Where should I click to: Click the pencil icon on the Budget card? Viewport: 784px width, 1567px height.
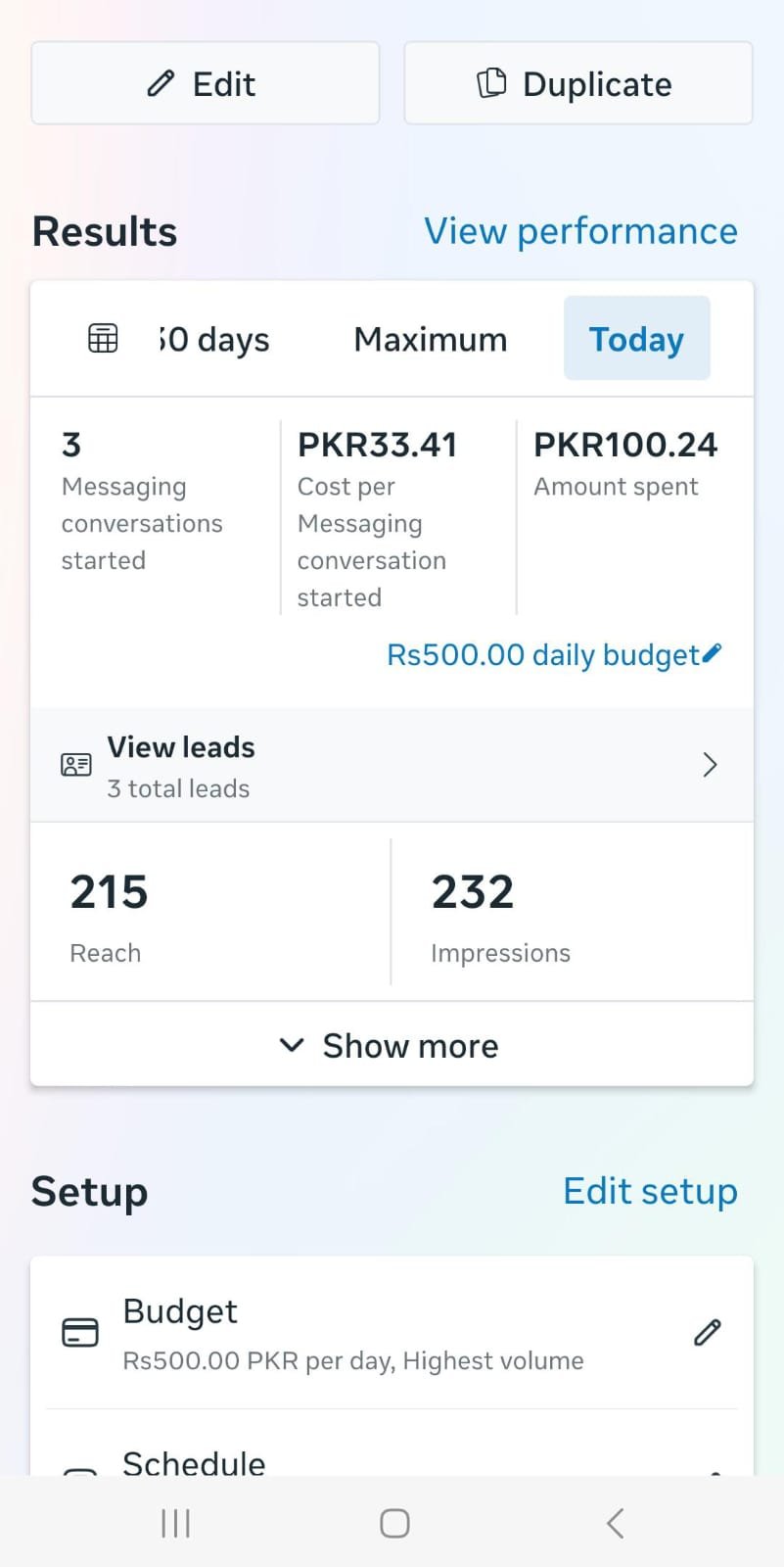(x=707, y=1332)
